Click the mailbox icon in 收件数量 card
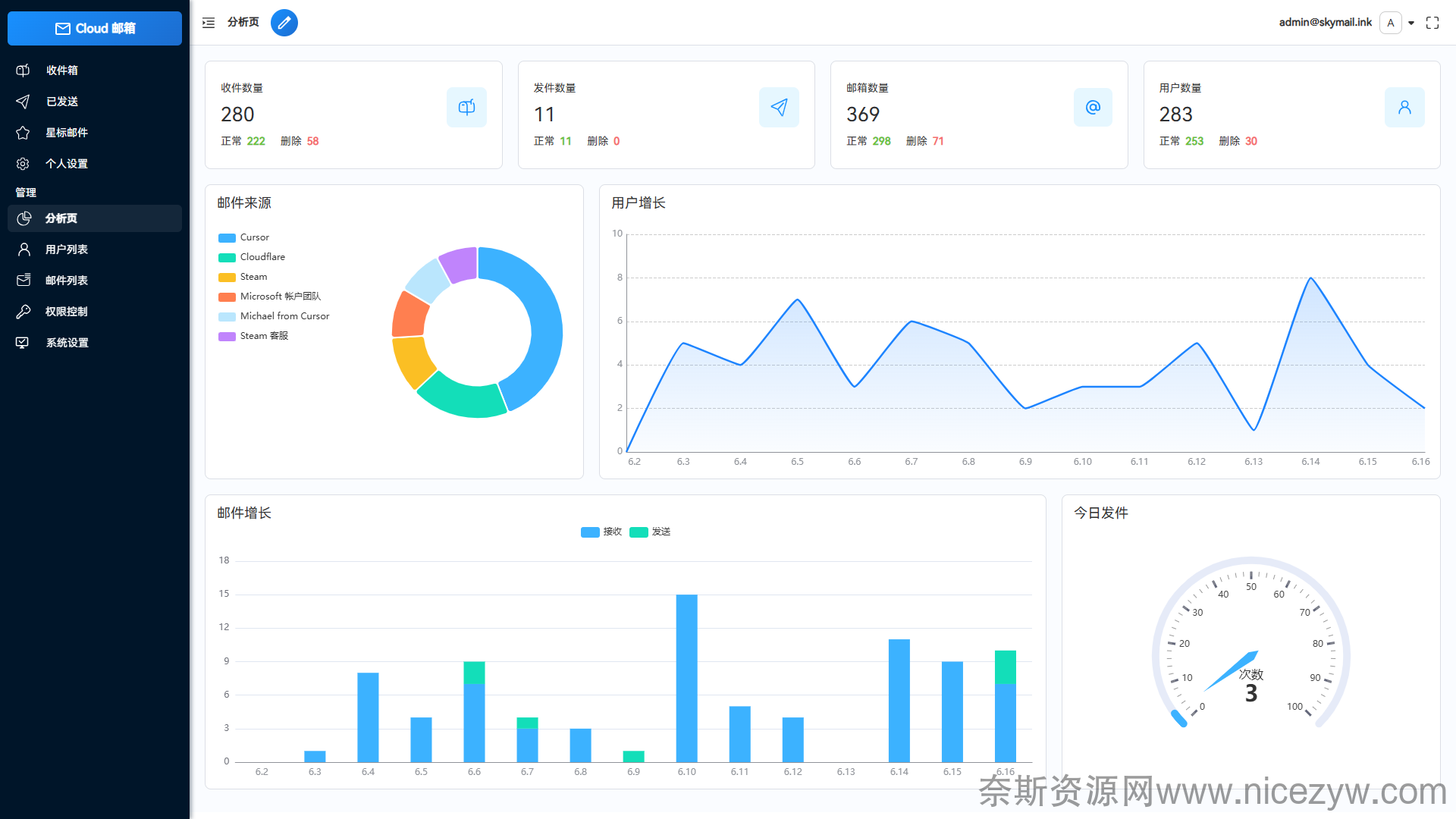The height and width of the screenshot is (819, 1456). coord(466,108)
